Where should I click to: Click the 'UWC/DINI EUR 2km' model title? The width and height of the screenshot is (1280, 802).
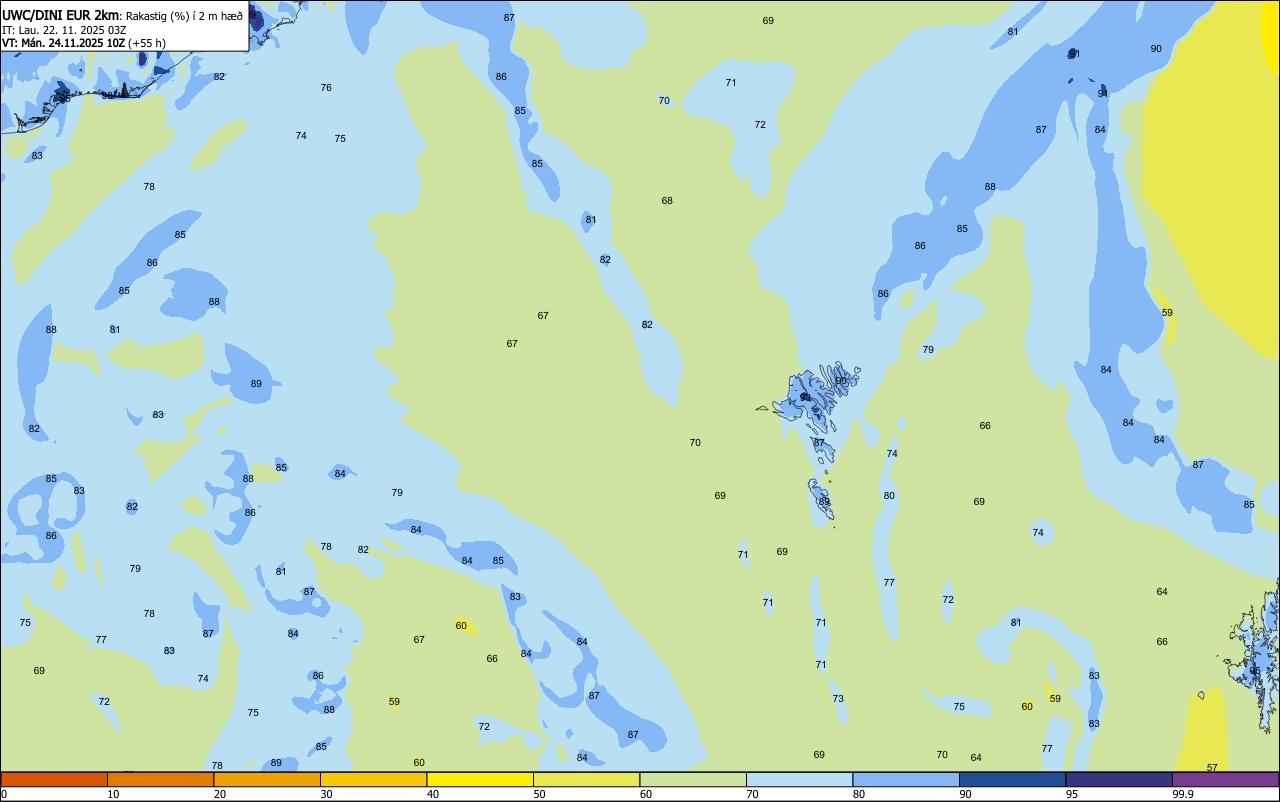tap(60, 14)
